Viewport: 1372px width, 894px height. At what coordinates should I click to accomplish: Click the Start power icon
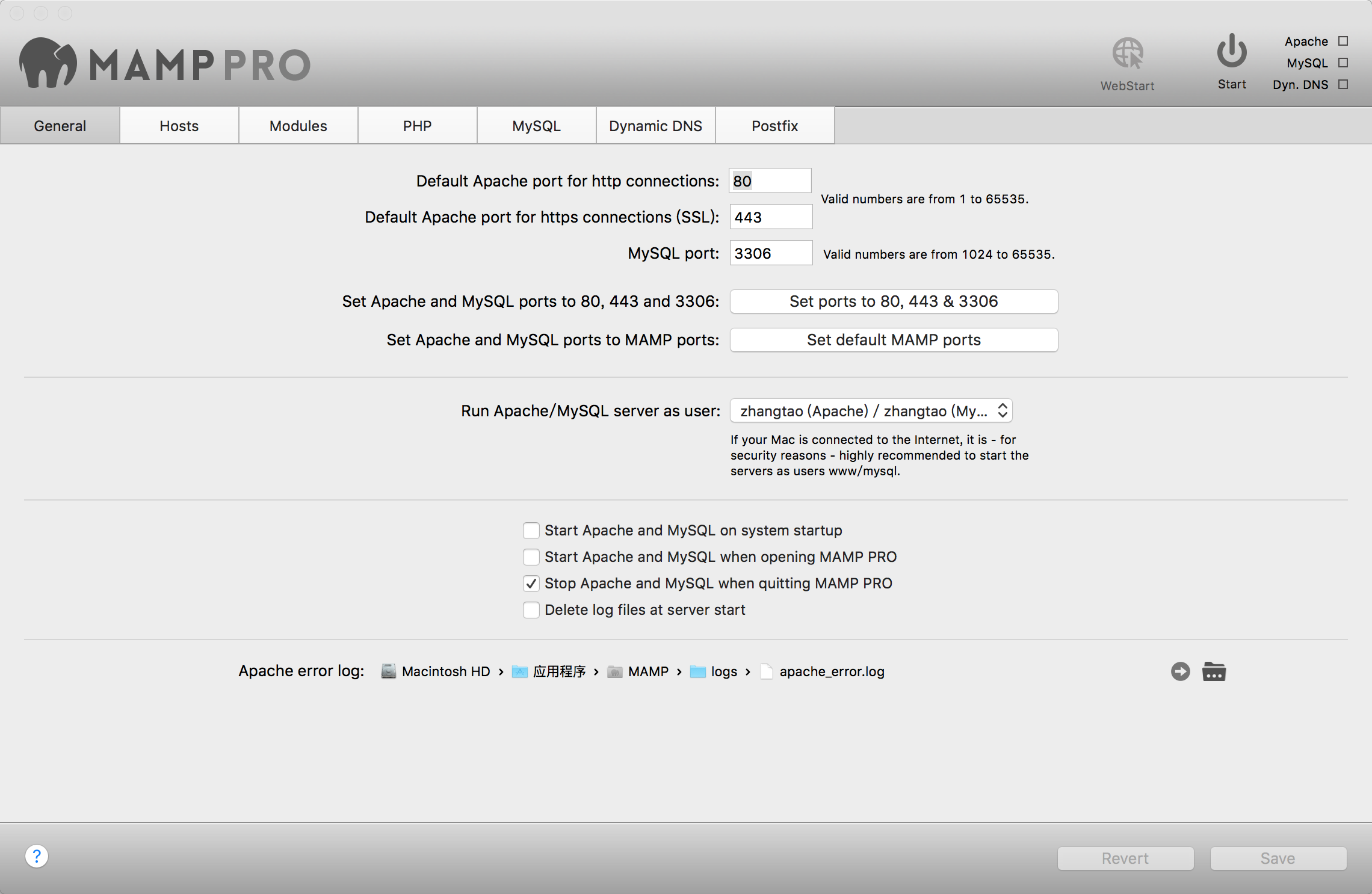[x=1232, y=51]
